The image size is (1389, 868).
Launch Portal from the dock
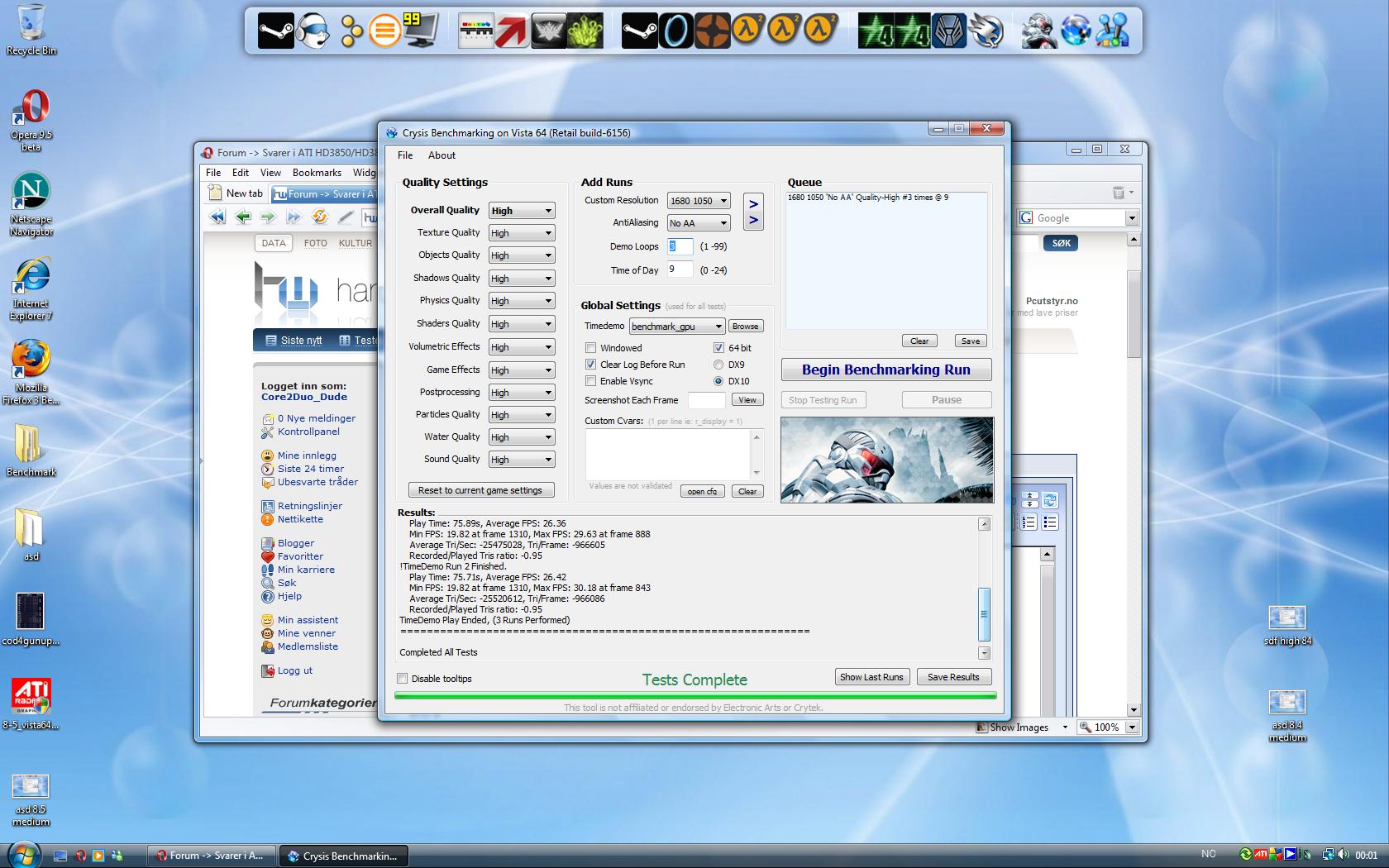coord(676,31)
